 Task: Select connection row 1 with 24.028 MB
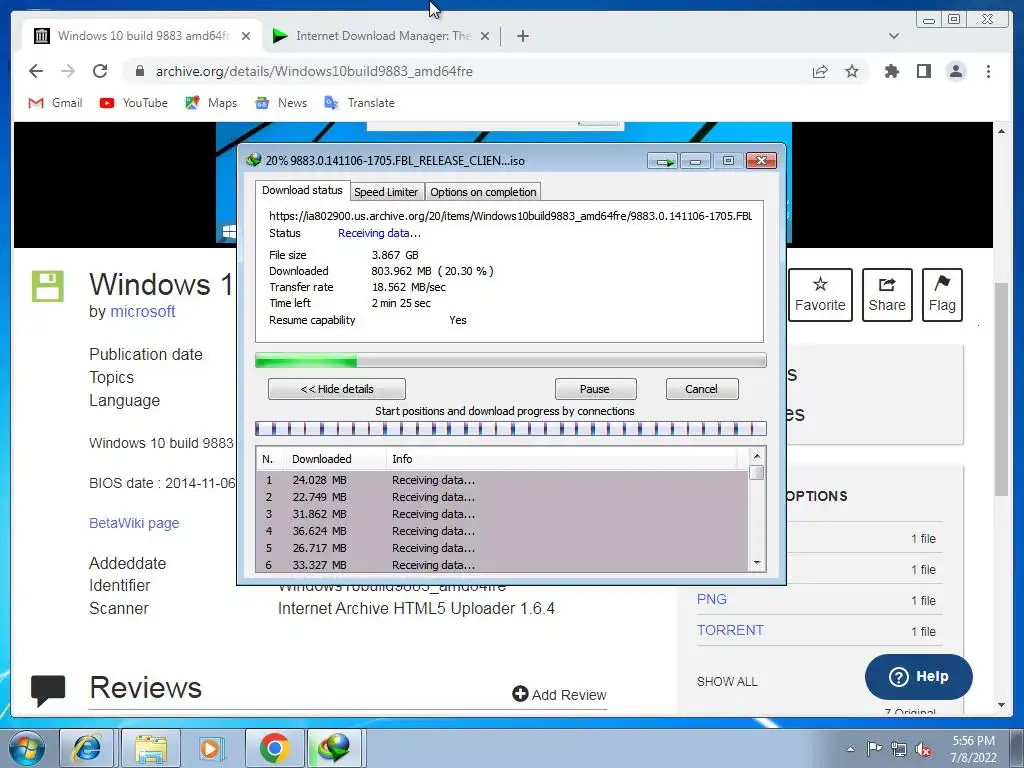(x=502, y=480)
